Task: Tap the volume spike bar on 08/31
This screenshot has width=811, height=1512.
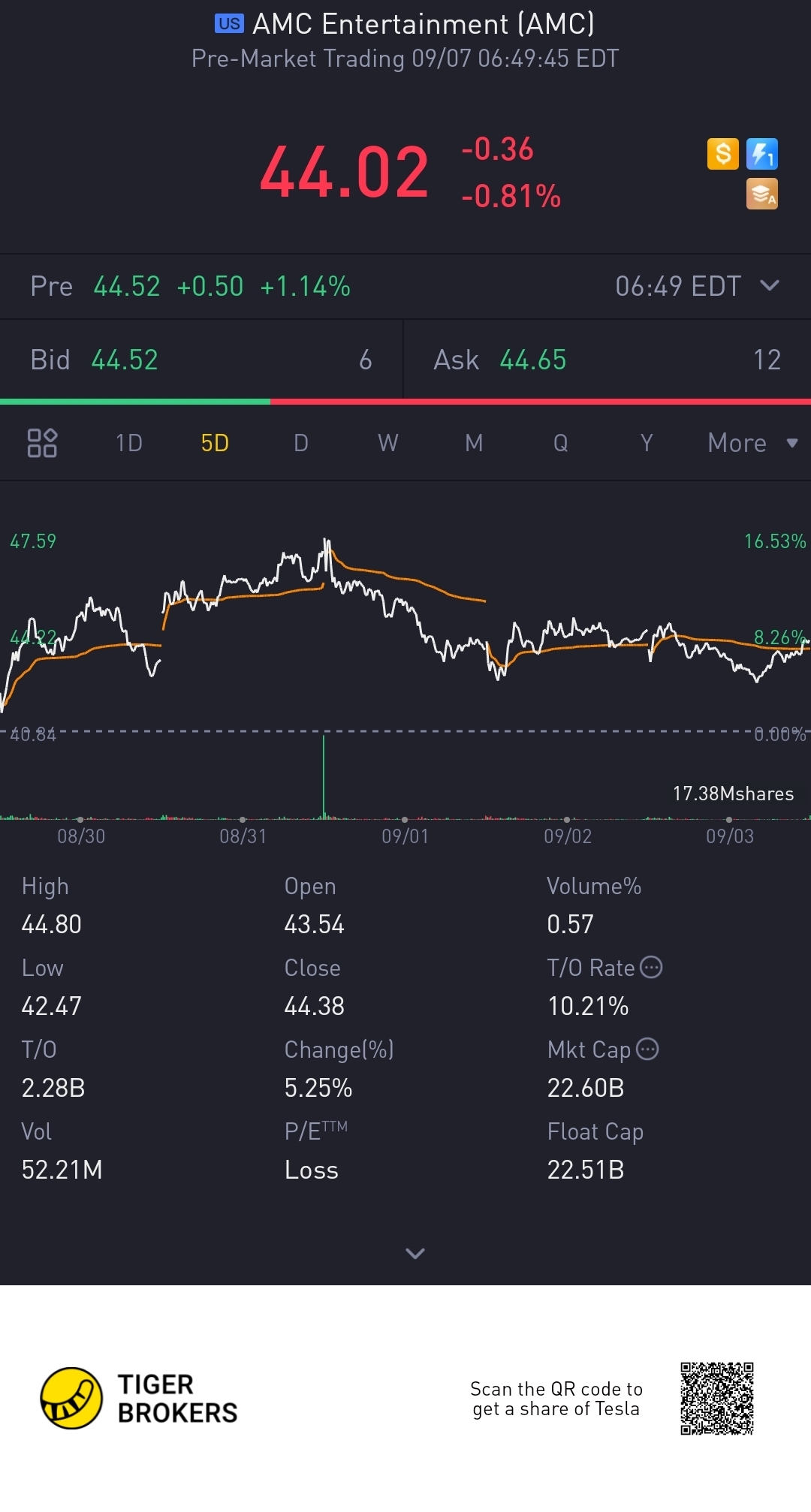Action: click(324, 776)
